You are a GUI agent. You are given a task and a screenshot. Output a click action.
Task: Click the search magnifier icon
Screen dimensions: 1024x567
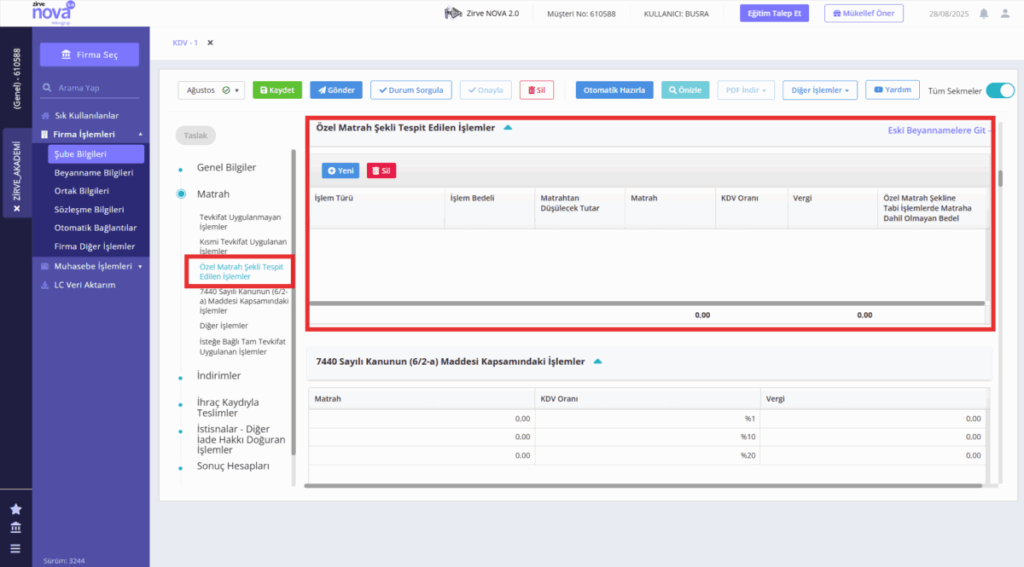(x=47, y=88)
